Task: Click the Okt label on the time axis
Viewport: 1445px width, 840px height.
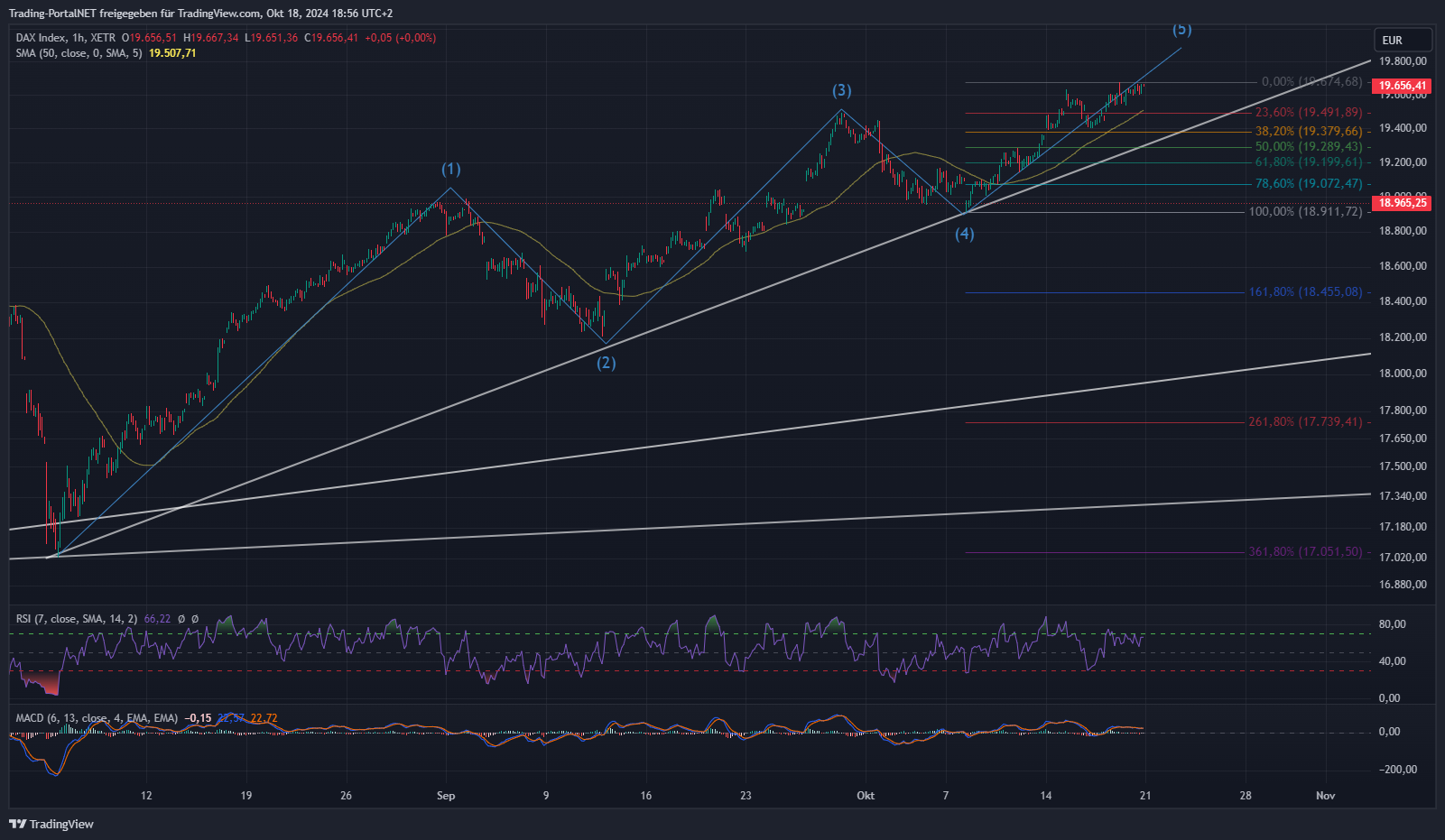Action: [866, 796]
